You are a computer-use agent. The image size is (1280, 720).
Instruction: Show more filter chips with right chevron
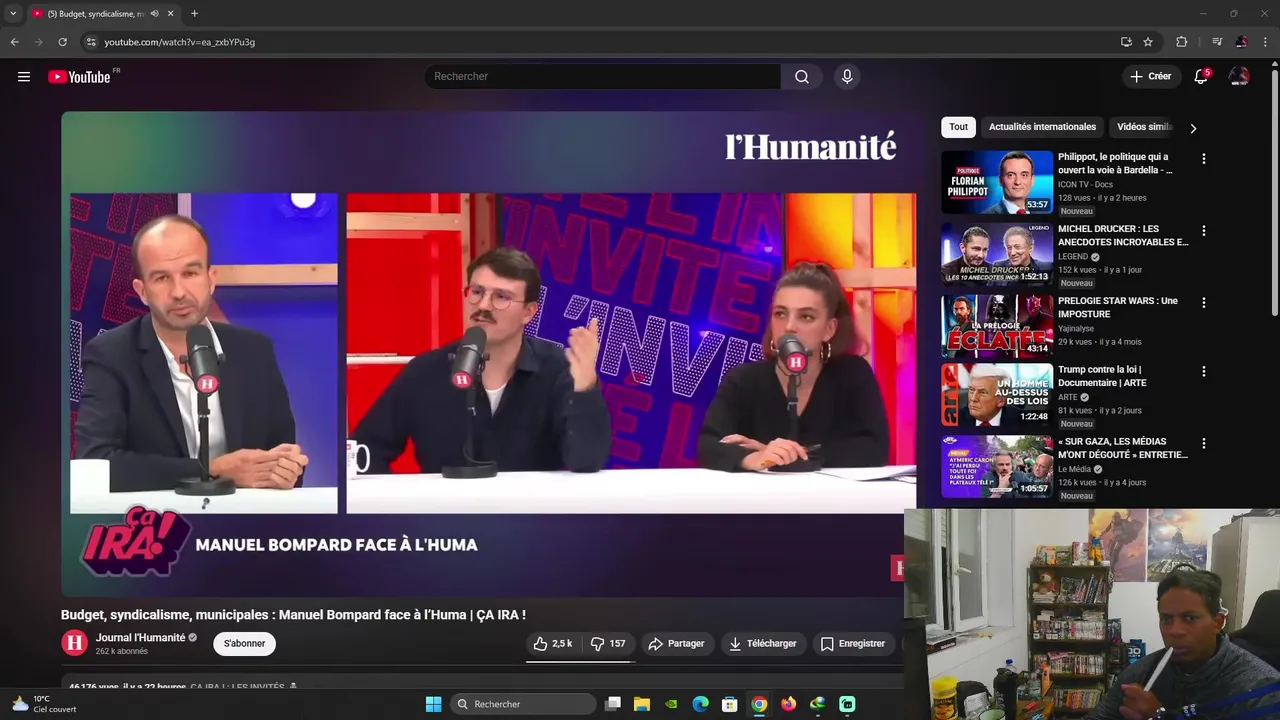click(x=1193, y=128)
